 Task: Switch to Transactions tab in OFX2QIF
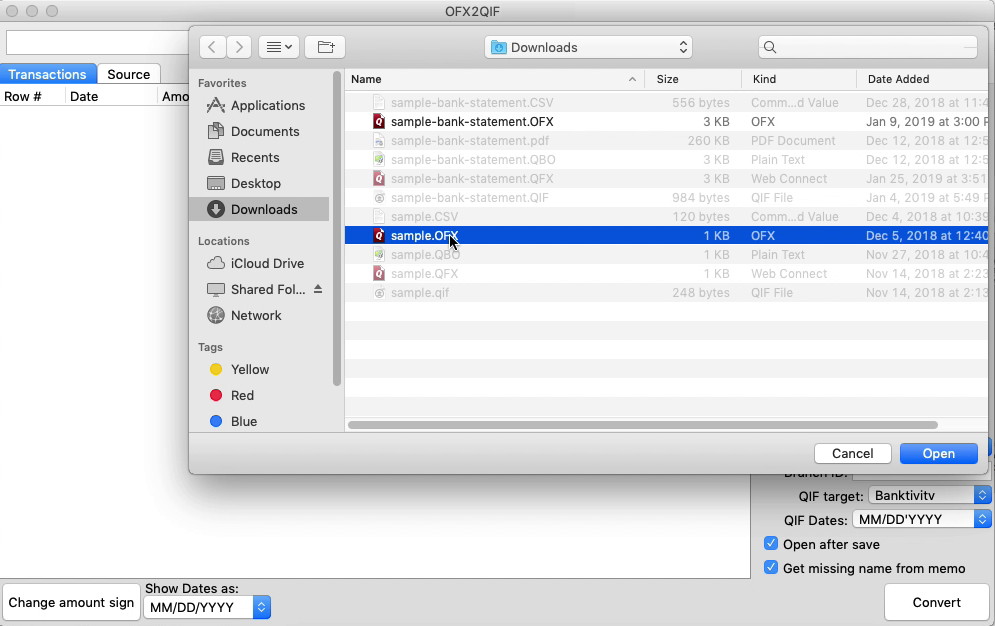click(x=48, y=74)
